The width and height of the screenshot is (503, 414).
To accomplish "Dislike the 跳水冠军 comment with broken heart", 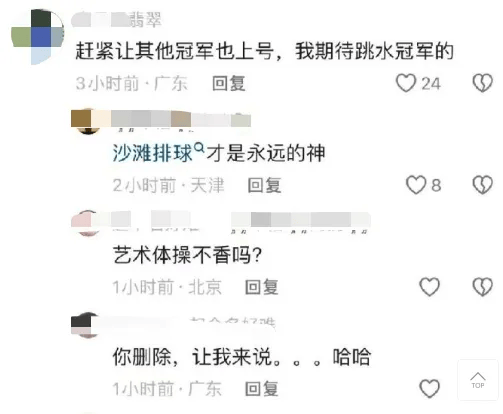I will point(482,83).
